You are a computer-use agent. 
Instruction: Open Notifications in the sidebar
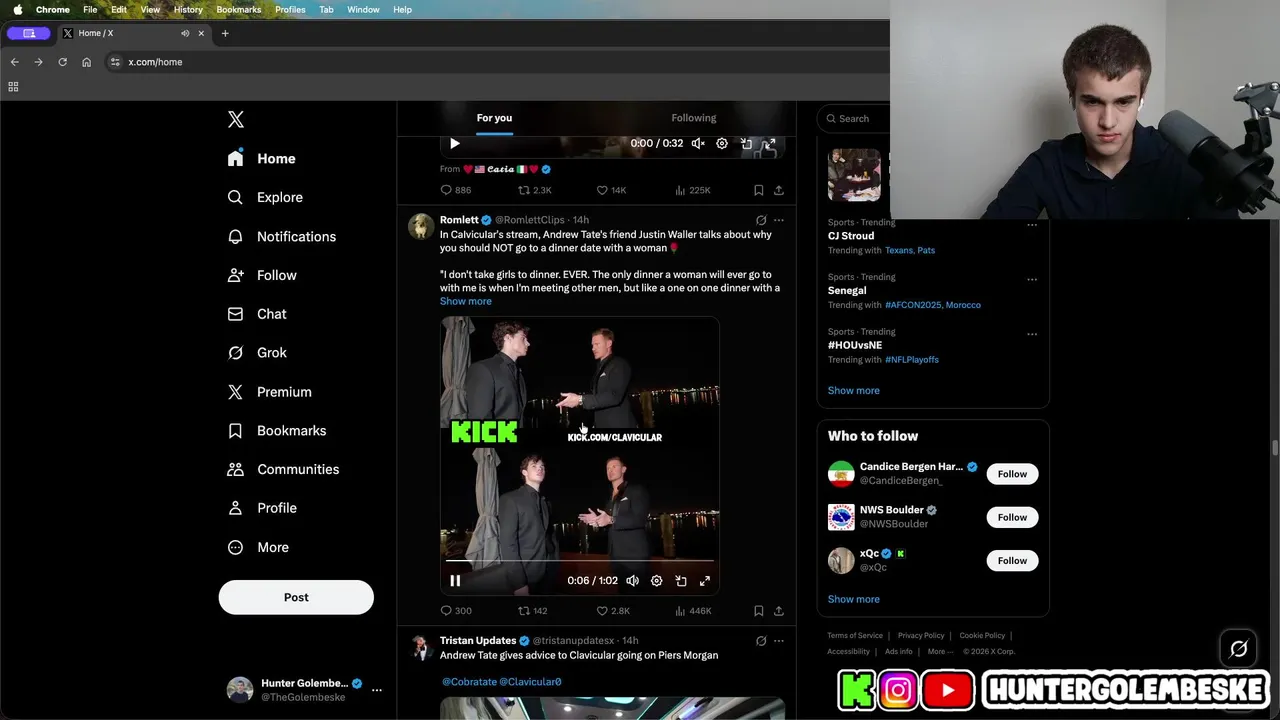[282, 236]
